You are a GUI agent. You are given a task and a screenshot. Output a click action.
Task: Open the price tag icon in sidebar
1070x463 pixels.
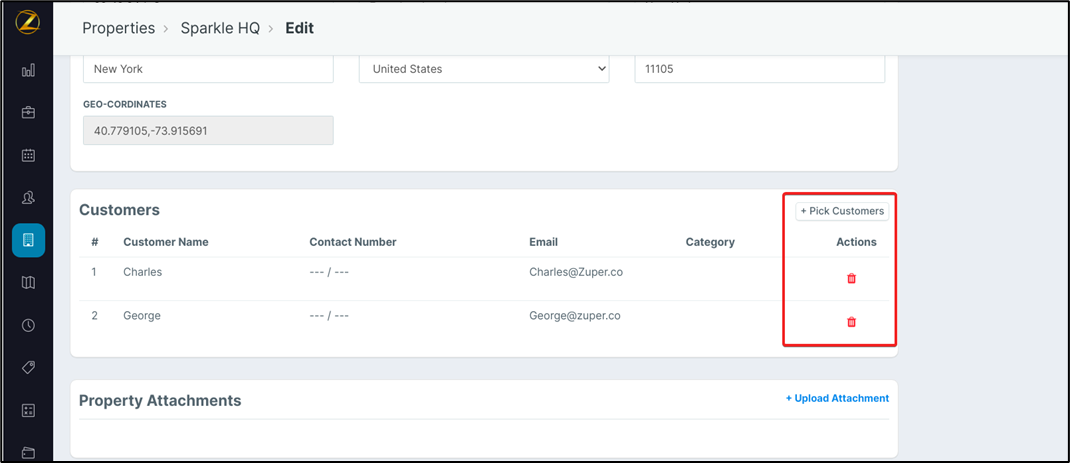point(28,368)
